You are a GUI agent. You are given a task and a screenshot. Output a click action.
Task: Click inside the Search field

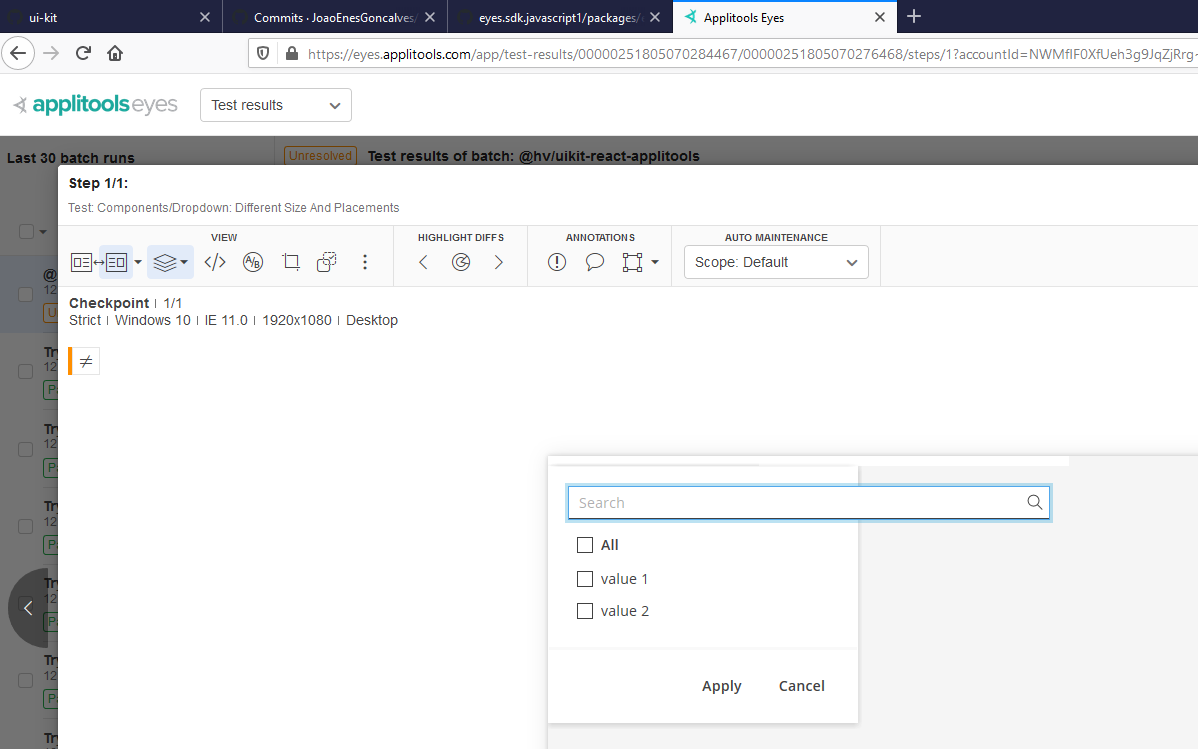click(780, 502)
